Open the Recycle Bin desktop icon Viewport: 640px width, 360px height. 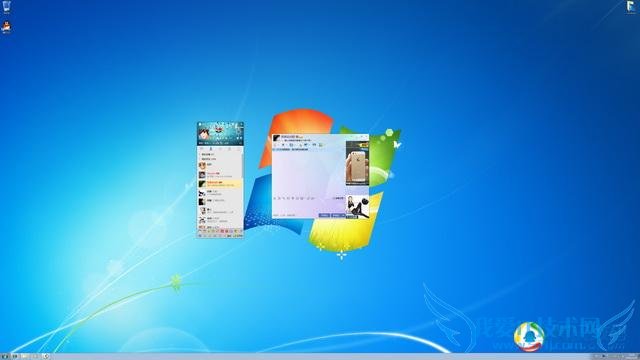(x=7, y=7)
